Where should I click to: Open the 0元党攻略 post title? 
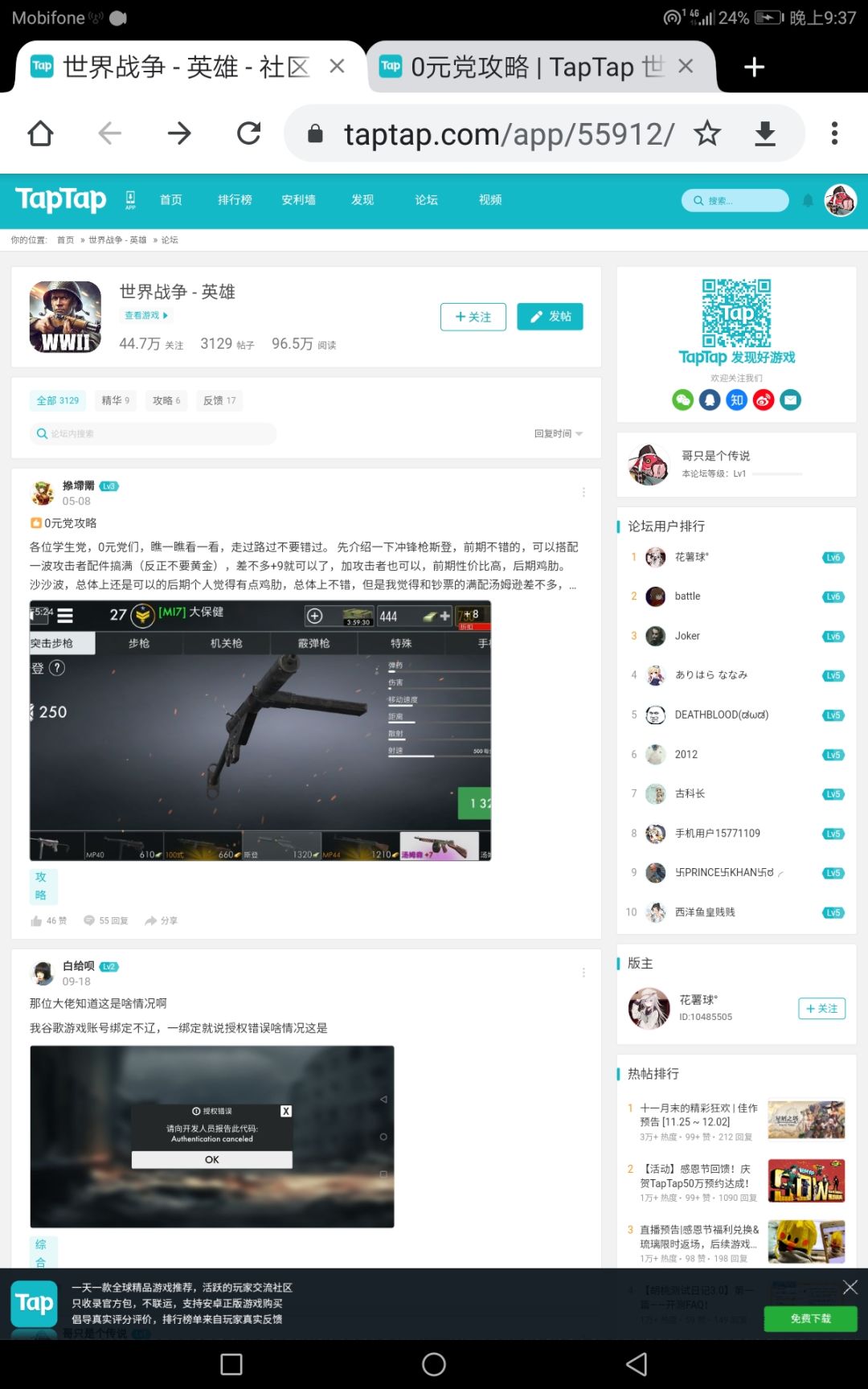(x=70, y=522)
